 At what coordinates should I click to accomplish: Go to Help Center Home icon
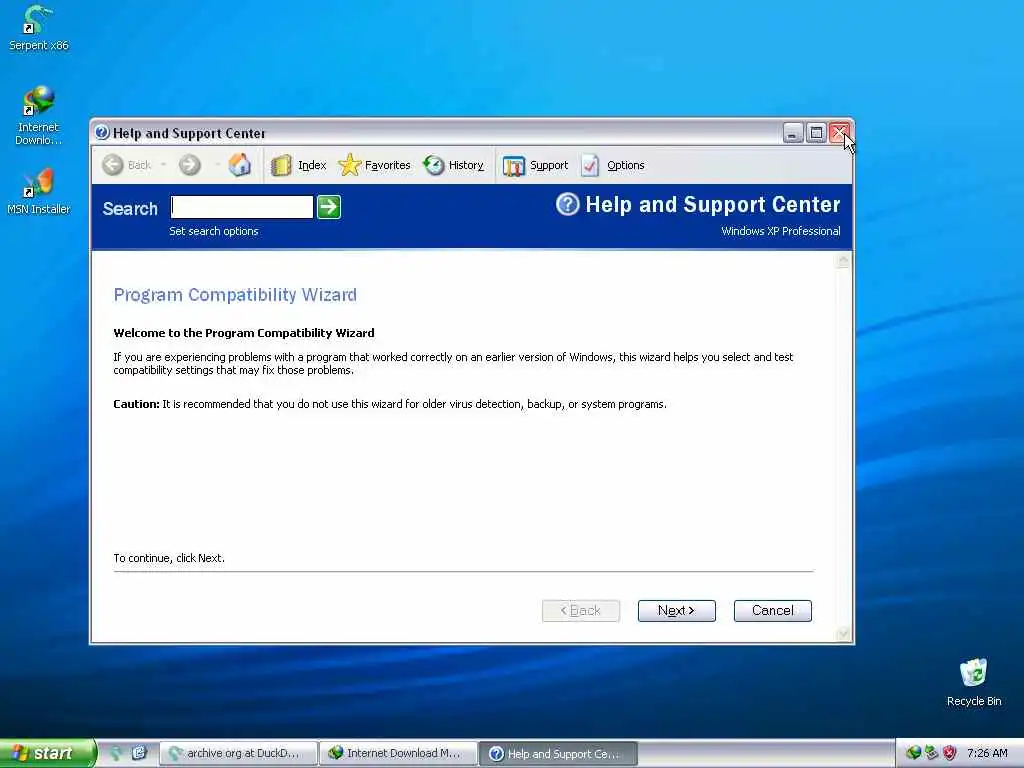coord(240,165)
